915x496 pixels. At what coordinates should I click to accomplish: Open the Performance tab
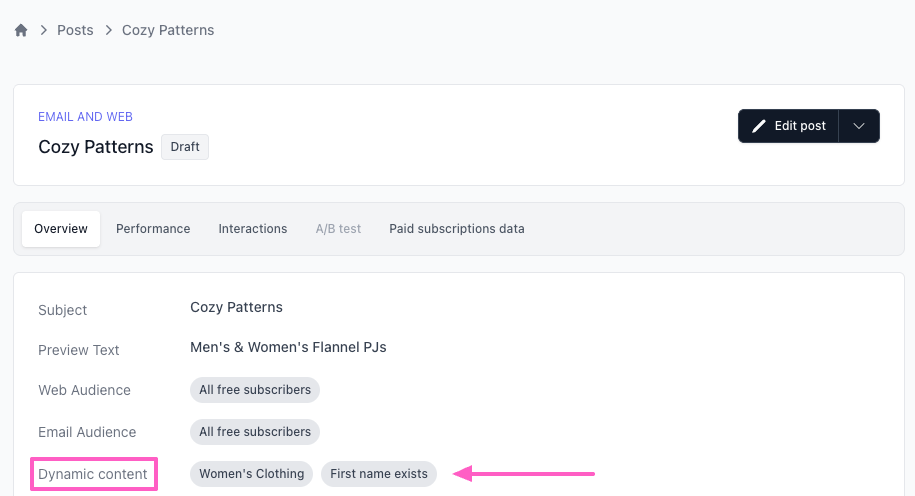(x=153, y=229)
